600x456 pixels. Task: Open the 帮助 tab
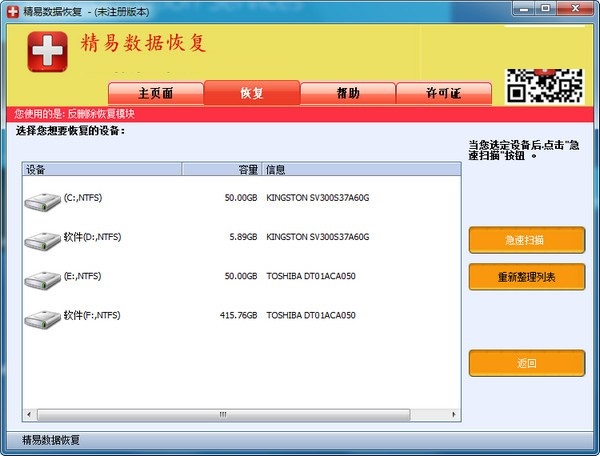click(x=348, y=93)
